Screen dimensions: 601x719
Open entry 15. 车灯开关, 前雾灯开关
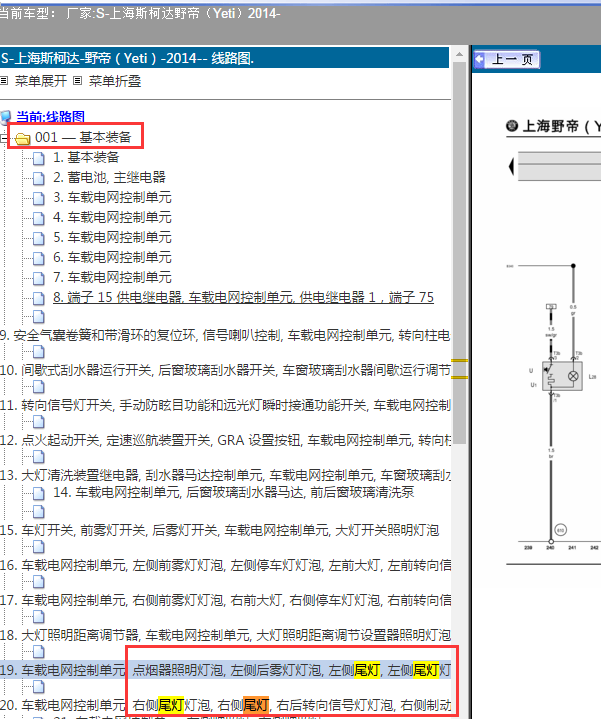[x=220, y=530]
